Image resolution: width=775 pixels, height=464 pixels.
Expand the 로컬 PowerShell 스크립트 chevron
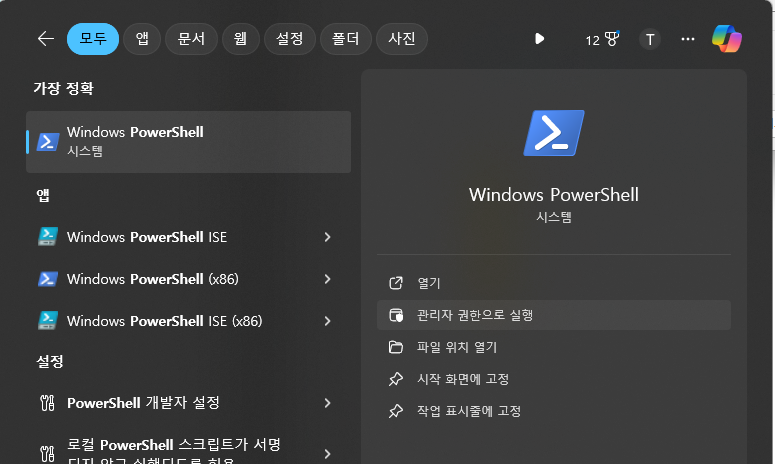[x=327, y=454]
